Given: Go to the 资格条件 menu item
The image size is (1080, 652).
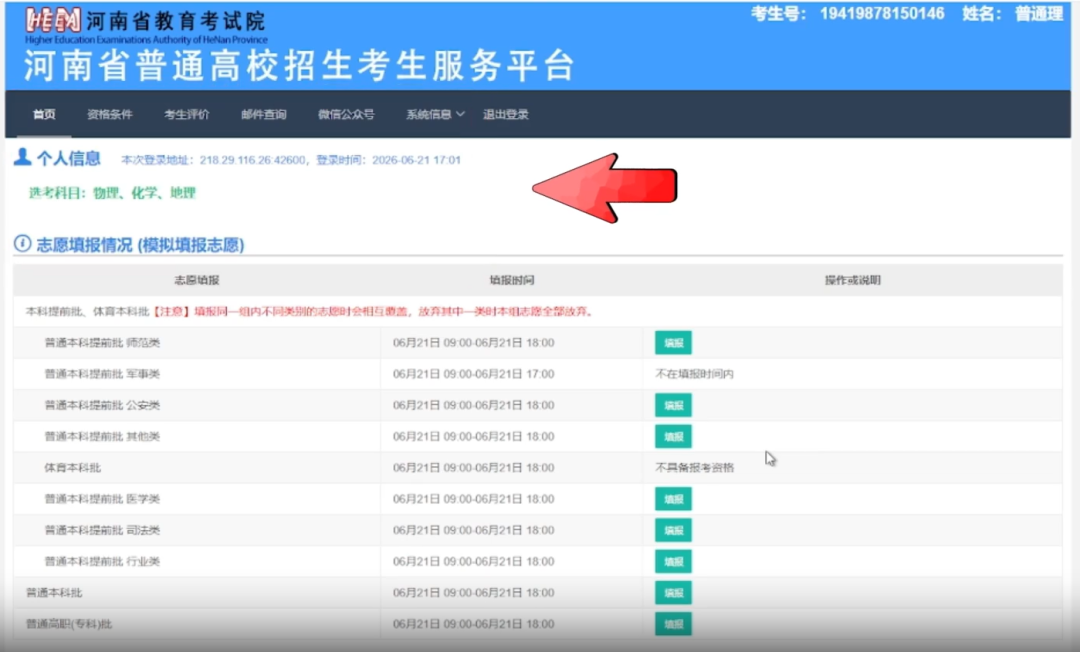Looking at the screenshot, I should pos(110,114).
